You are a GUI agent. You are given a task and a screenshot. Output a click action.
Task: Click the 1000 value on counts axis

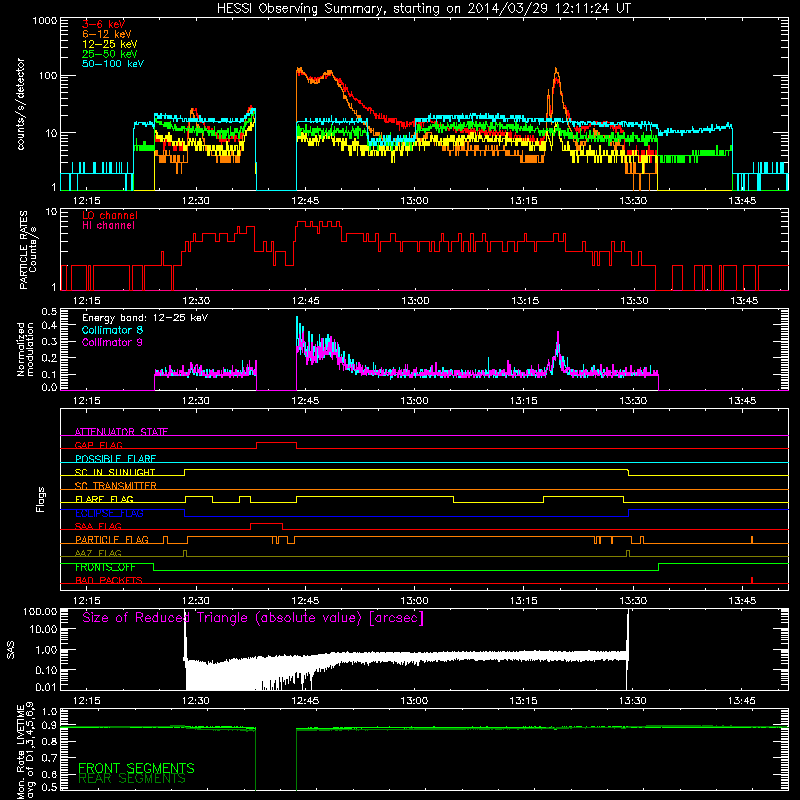point(45,21)
